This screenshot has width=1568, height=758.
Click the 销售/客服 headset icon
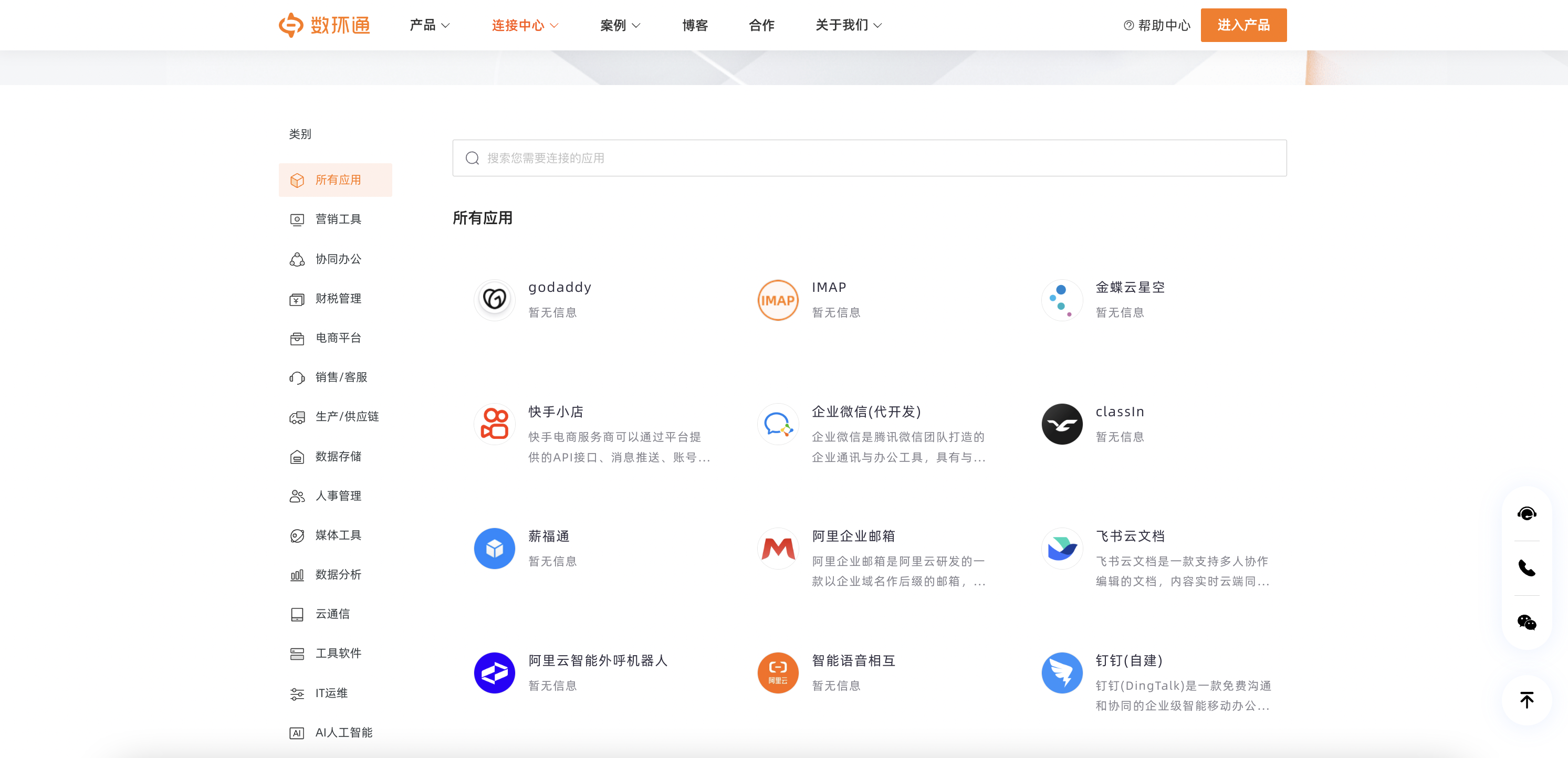click(x=297, y=378)
